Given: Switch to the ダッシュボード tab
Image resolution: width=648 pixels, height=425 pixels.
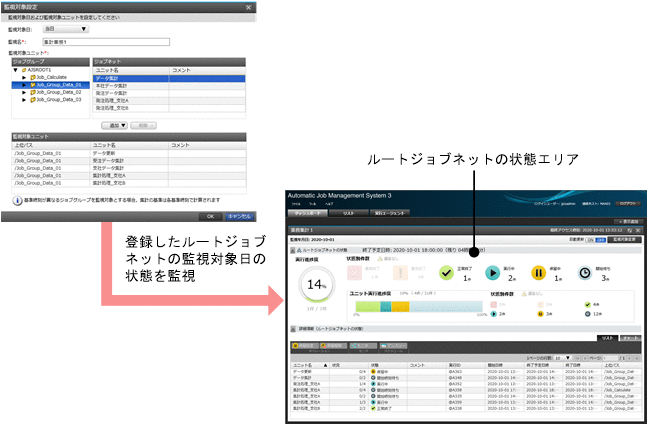Looking at the screenshot, I should click(x=307, y=213).
